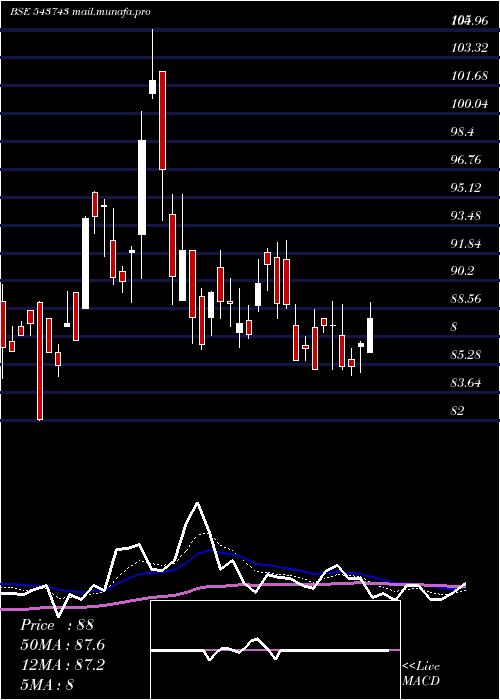
Task: Click the '85.28' price axis label
Action: (466, 355)
